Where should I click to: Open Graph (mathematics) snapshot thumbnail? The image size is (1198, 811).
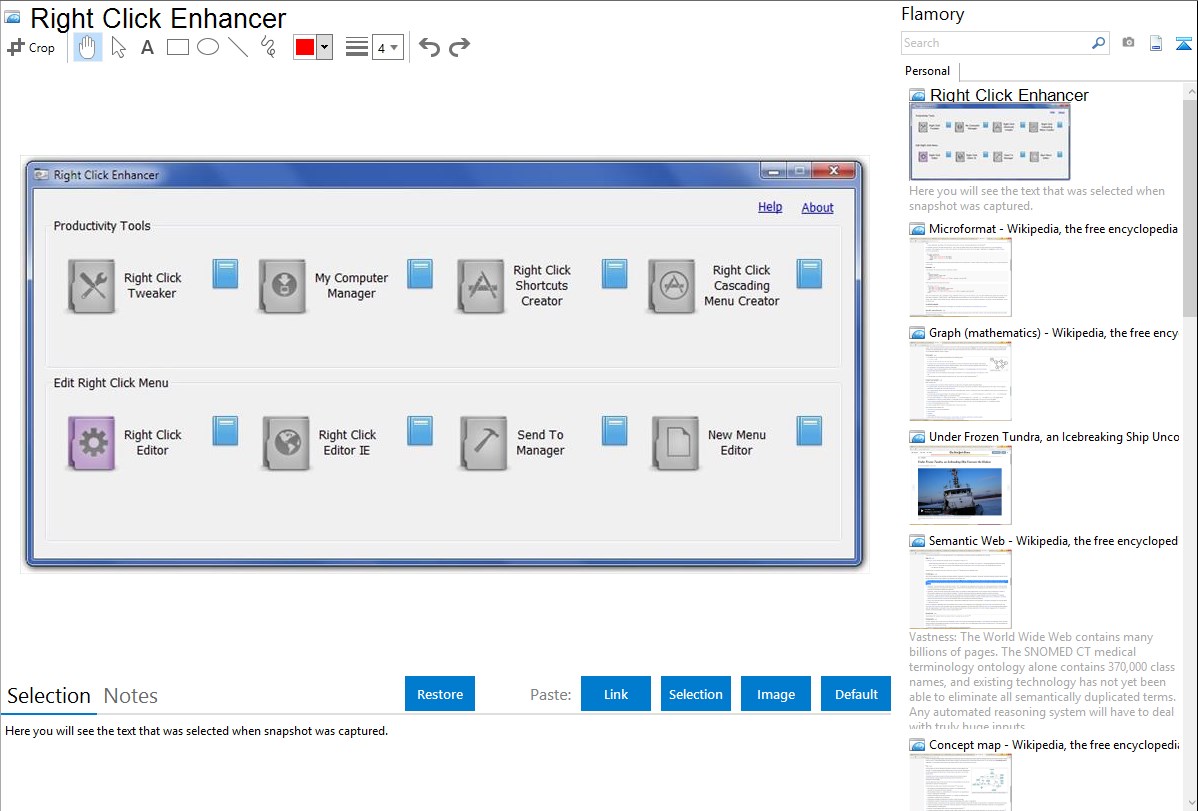(x=960, y=381)
